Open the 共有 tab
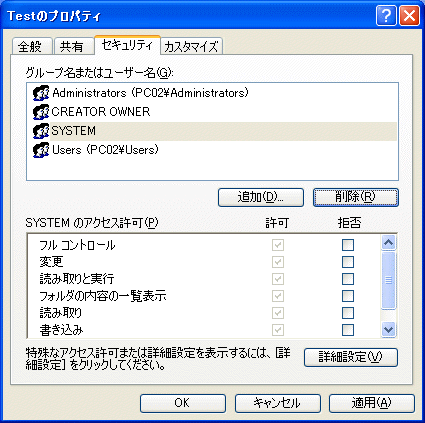 click(x=72, y=46)
